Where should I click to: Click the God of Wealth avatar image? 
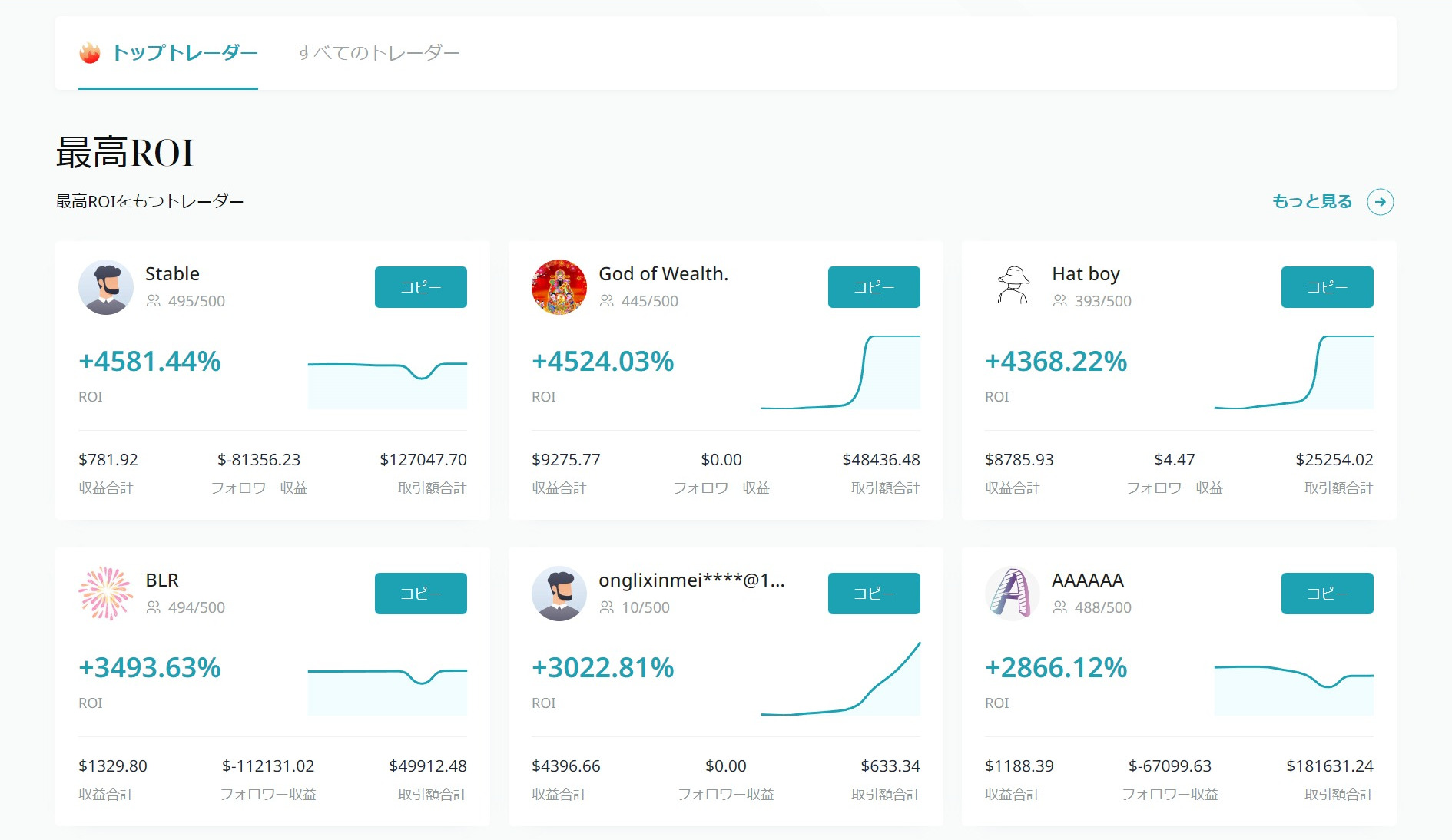559,287
